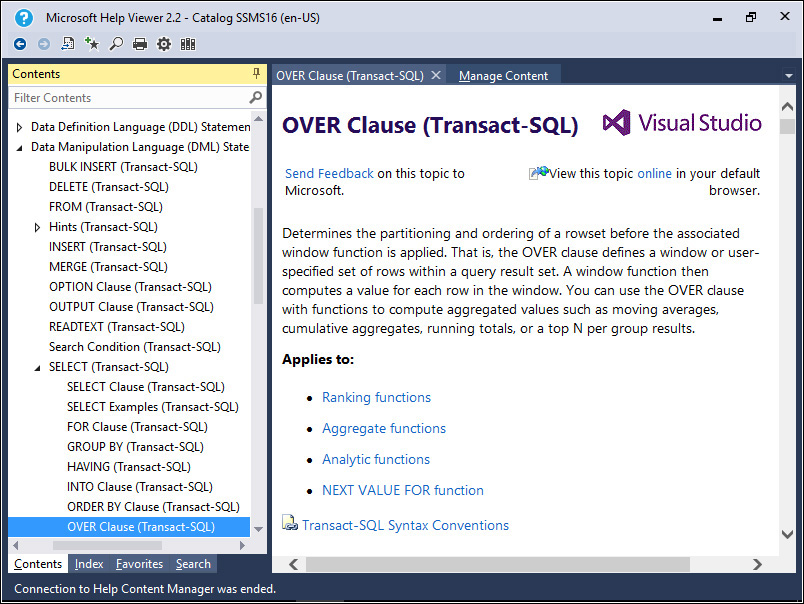The height and width of the screenshot is (604, 804).
Task: Switch to the Index tab
Action: (x=89, y=564)
